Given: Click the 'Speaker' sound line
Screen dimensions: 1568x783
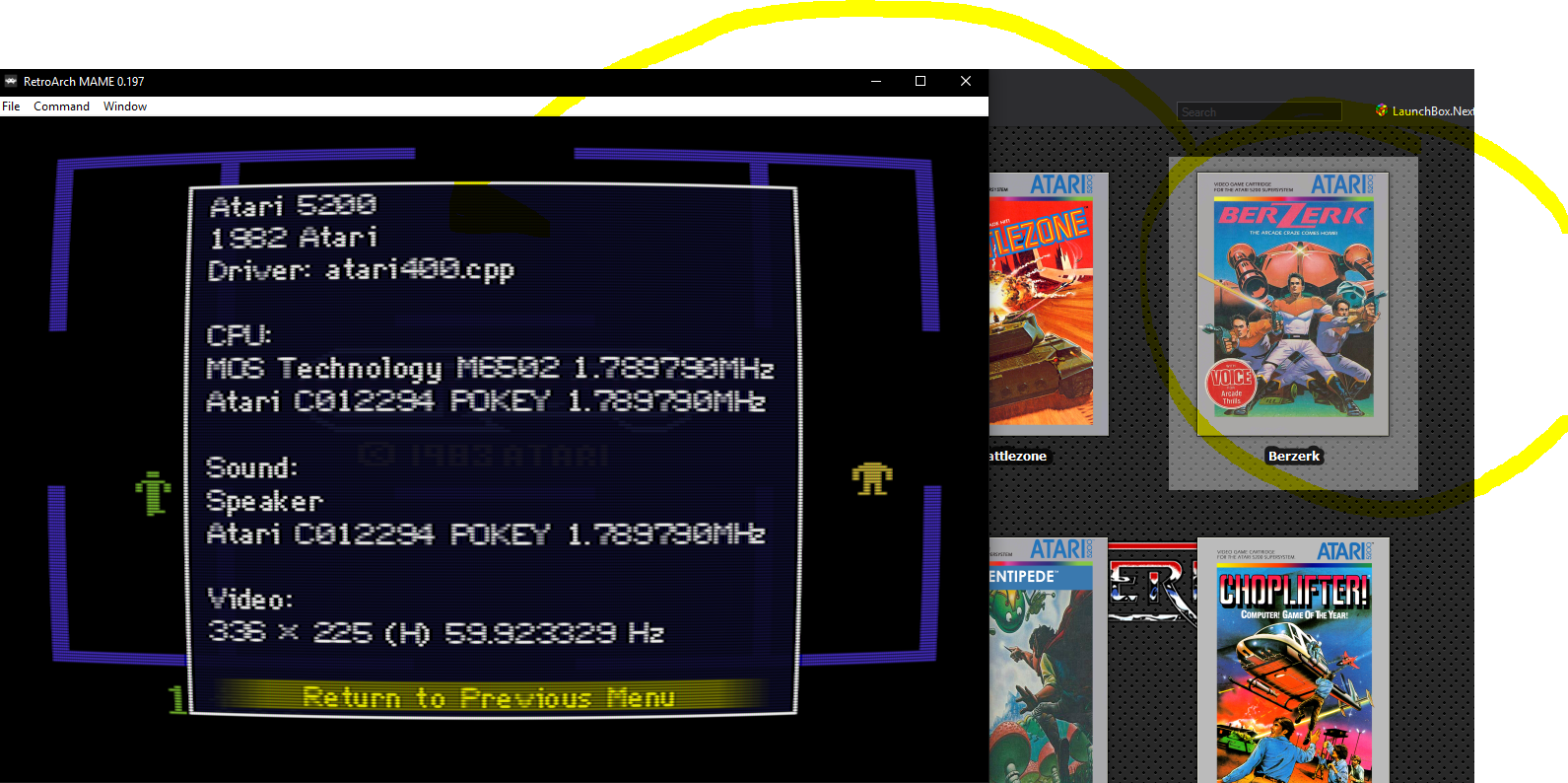Looking at the screenshot, I should 264,501.
